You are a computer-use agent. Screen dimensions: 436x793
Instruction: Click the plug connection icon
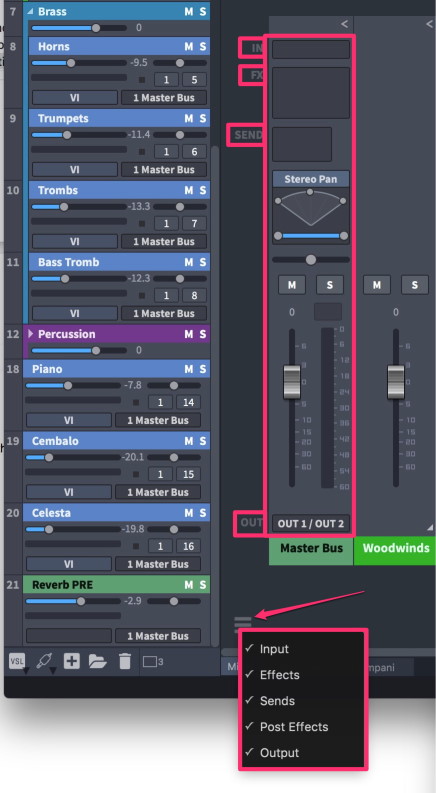(45, 662)
